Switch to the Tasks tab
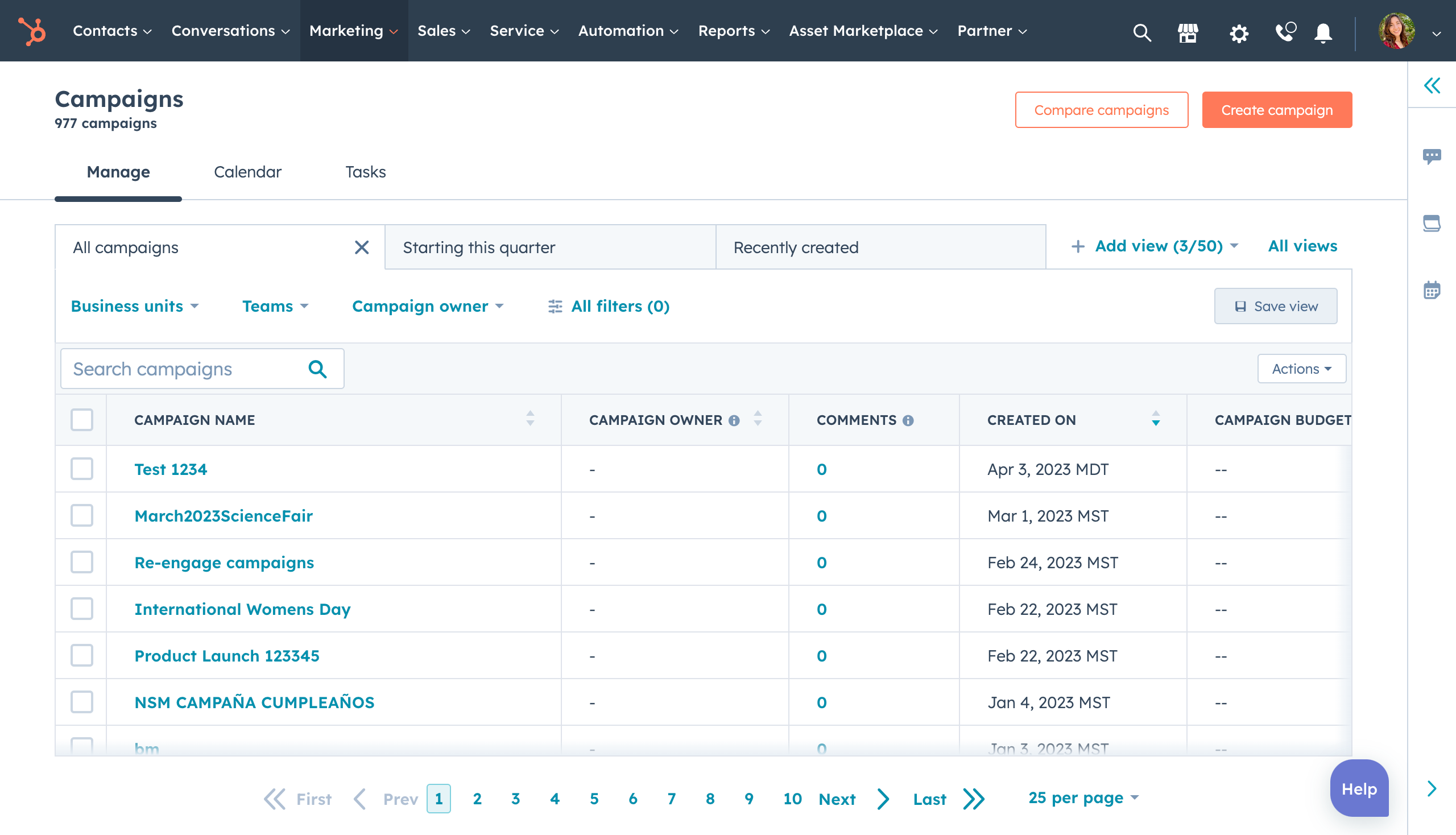Image resolution: width=1456 pixels, height=835 pixels. pos(365,171)
